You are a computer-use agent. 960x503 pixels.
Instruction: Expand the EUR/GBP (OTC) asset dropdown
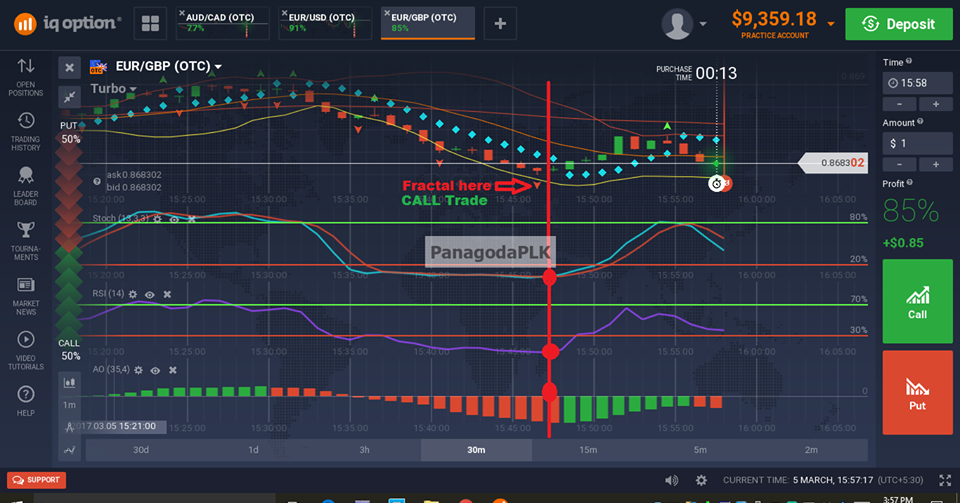coord(218,66)
